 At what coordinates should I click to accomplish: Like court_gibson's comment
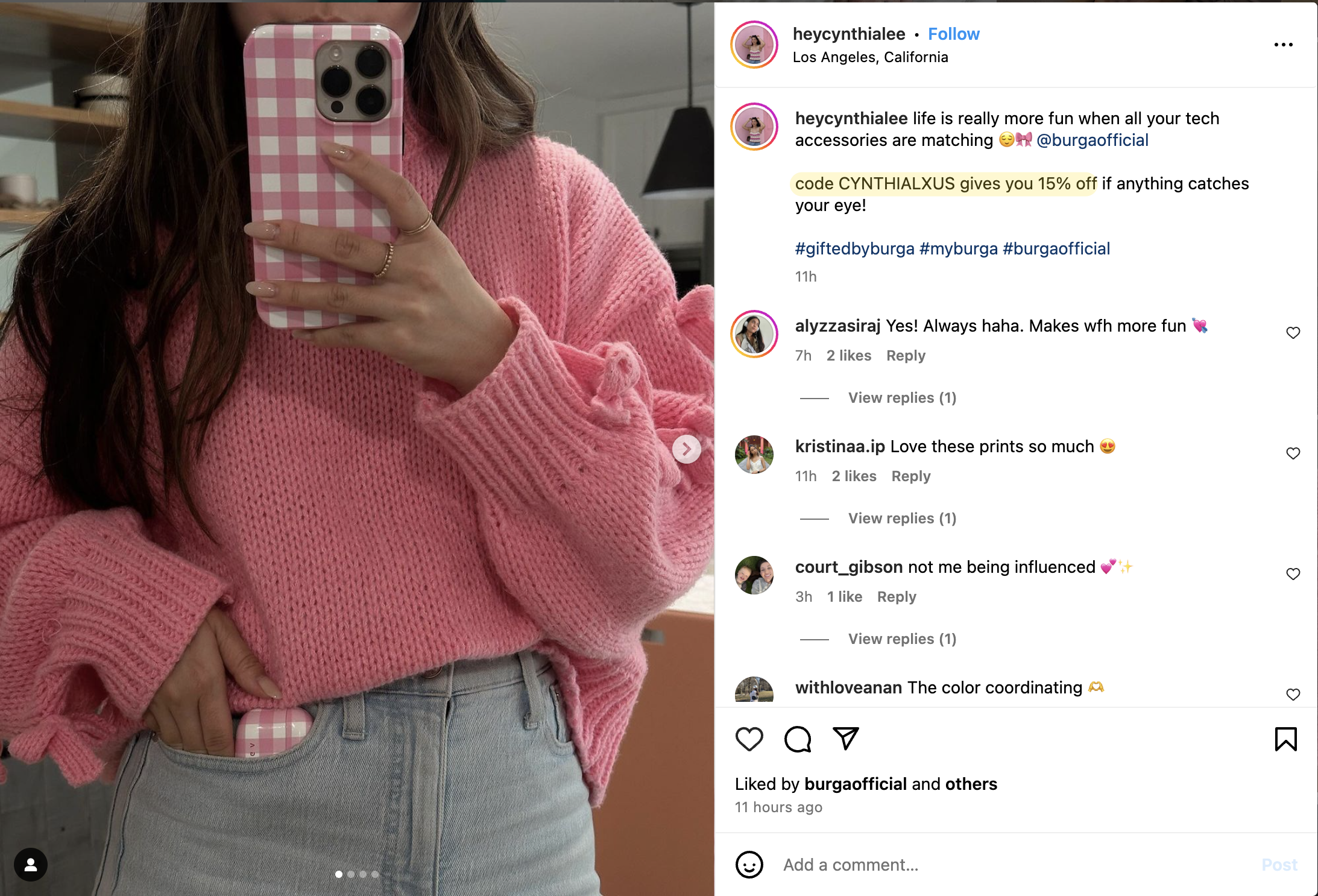[x=1293, y=574]
